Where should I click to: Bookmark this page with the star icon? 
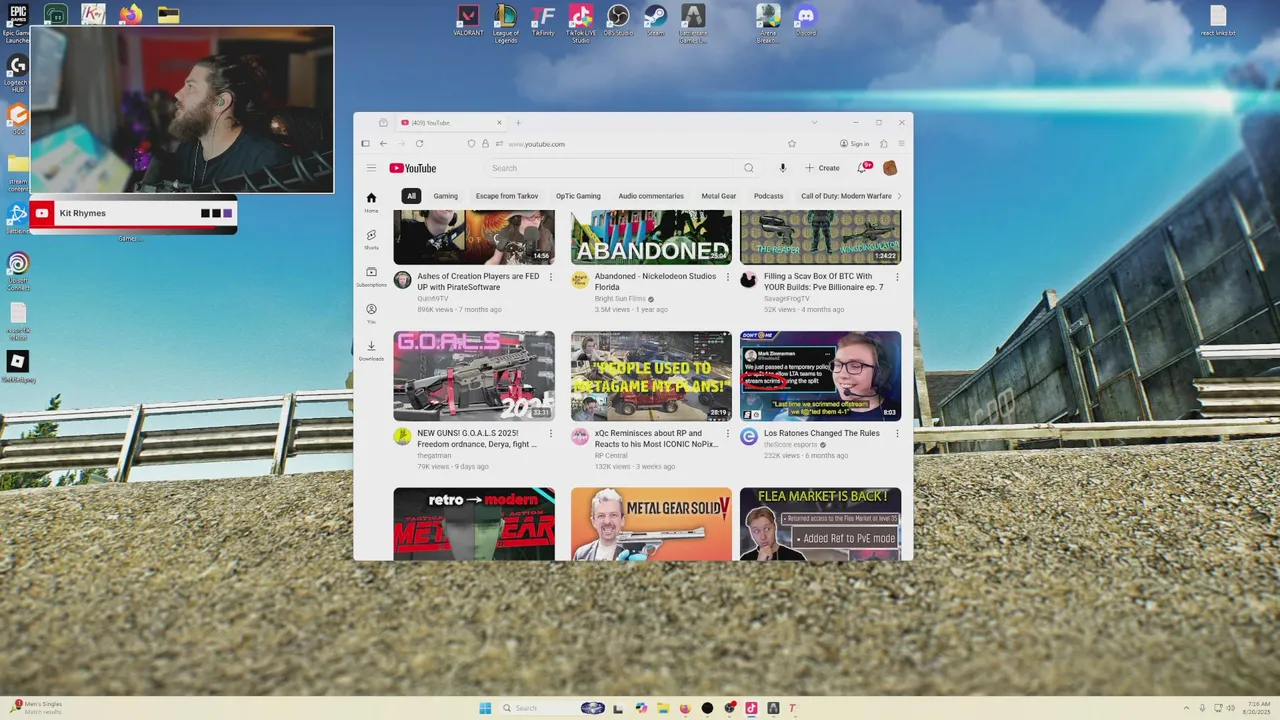coord(792,144)
